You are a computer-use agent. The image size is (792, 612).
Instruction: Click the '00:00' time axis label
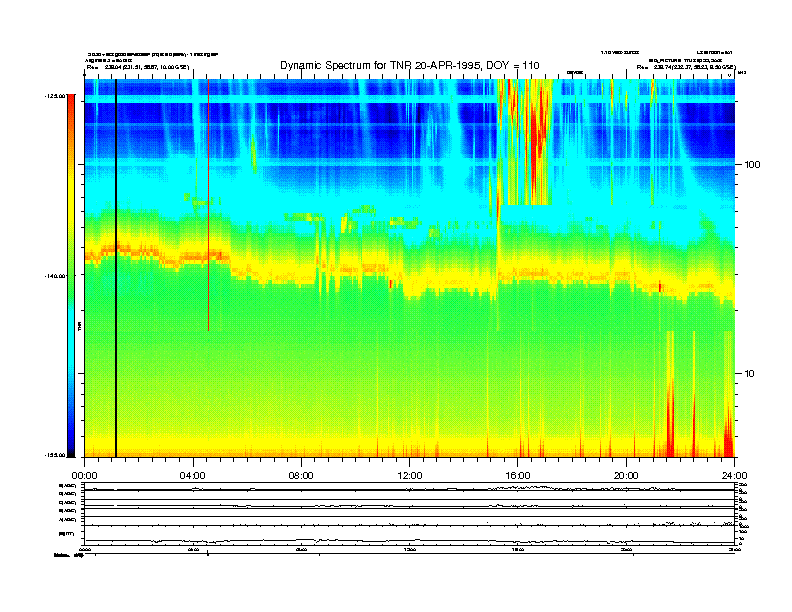[x=84, y=476]
